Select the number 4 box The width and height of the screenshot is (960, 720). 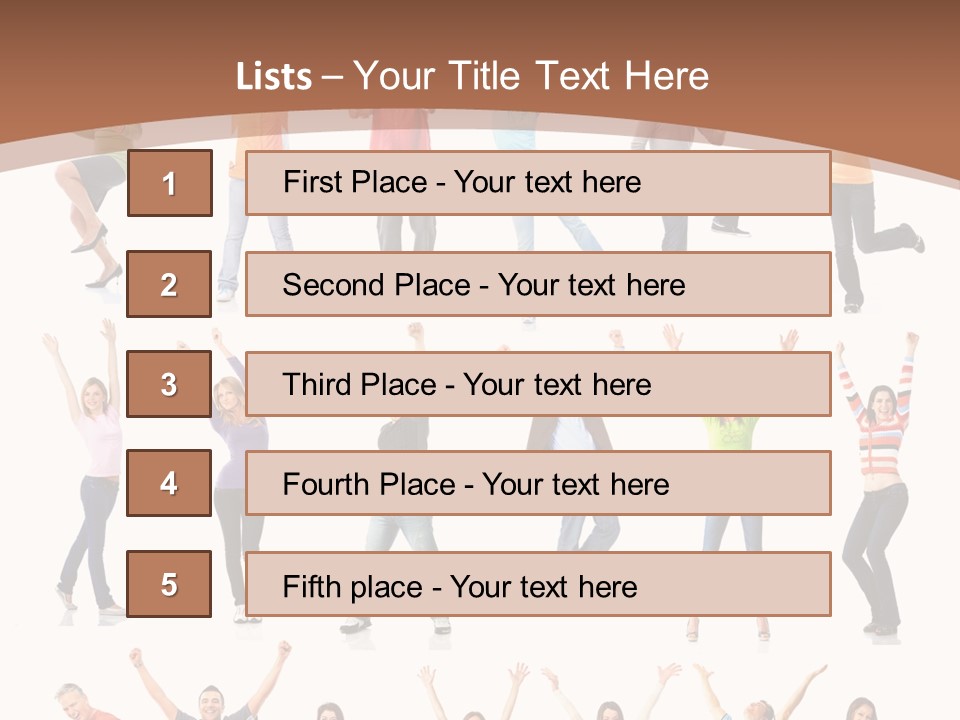click(x=169, y=483)
